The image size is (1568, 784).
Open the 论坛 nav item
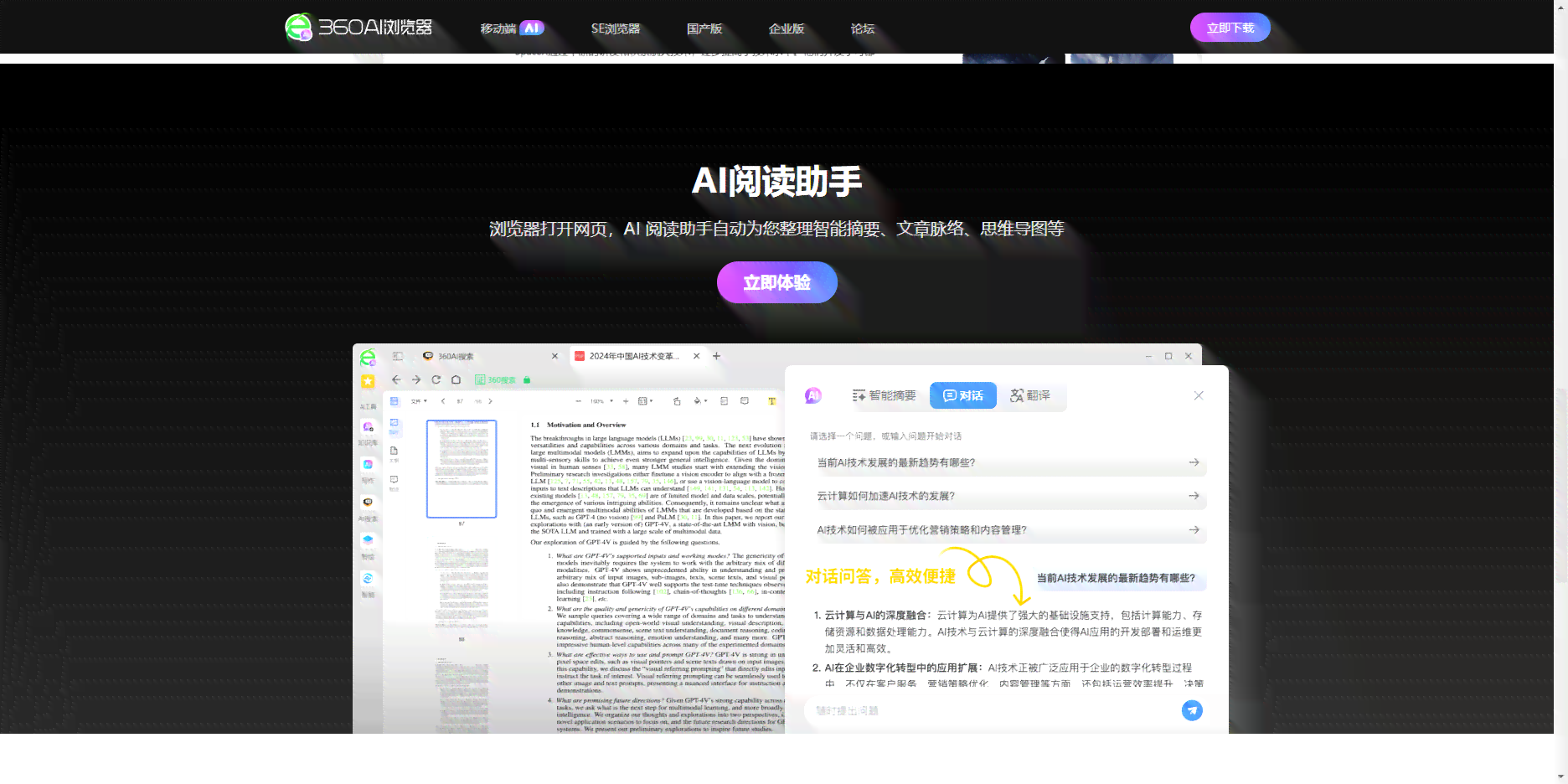coord(863,28)
